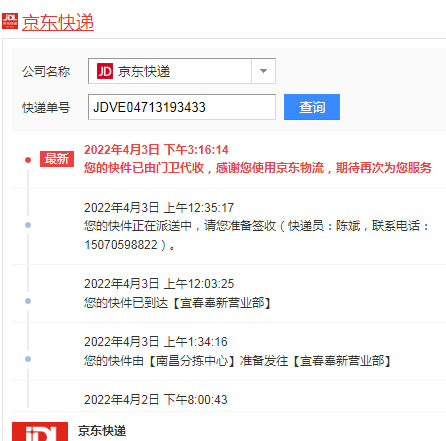Select the 2022年4月2日 下午8:00:43 entry

(156, 400)
